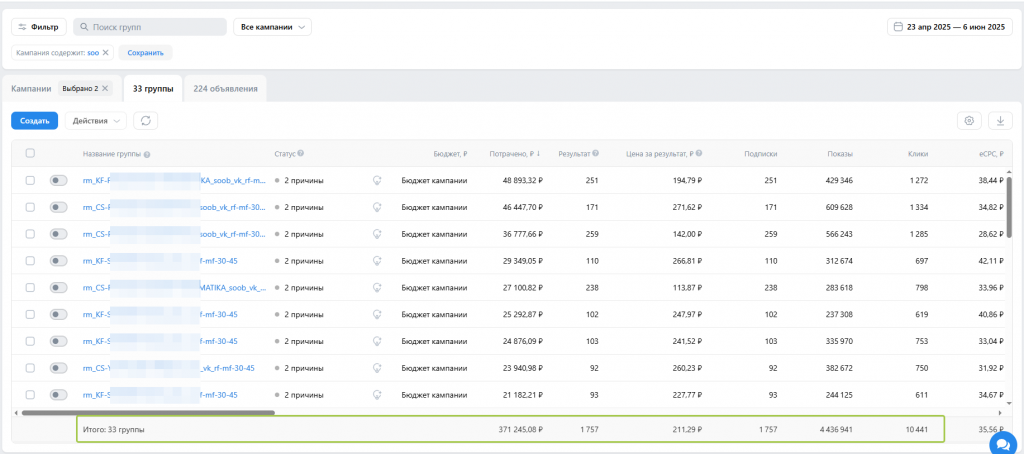
Task: Open recommendation icon in 25 292,87 ₽ row
Action: (377, 314)
